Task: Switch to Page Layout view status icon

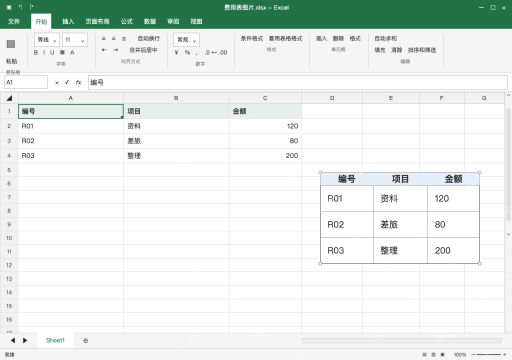Action: [x=433, y=355]
